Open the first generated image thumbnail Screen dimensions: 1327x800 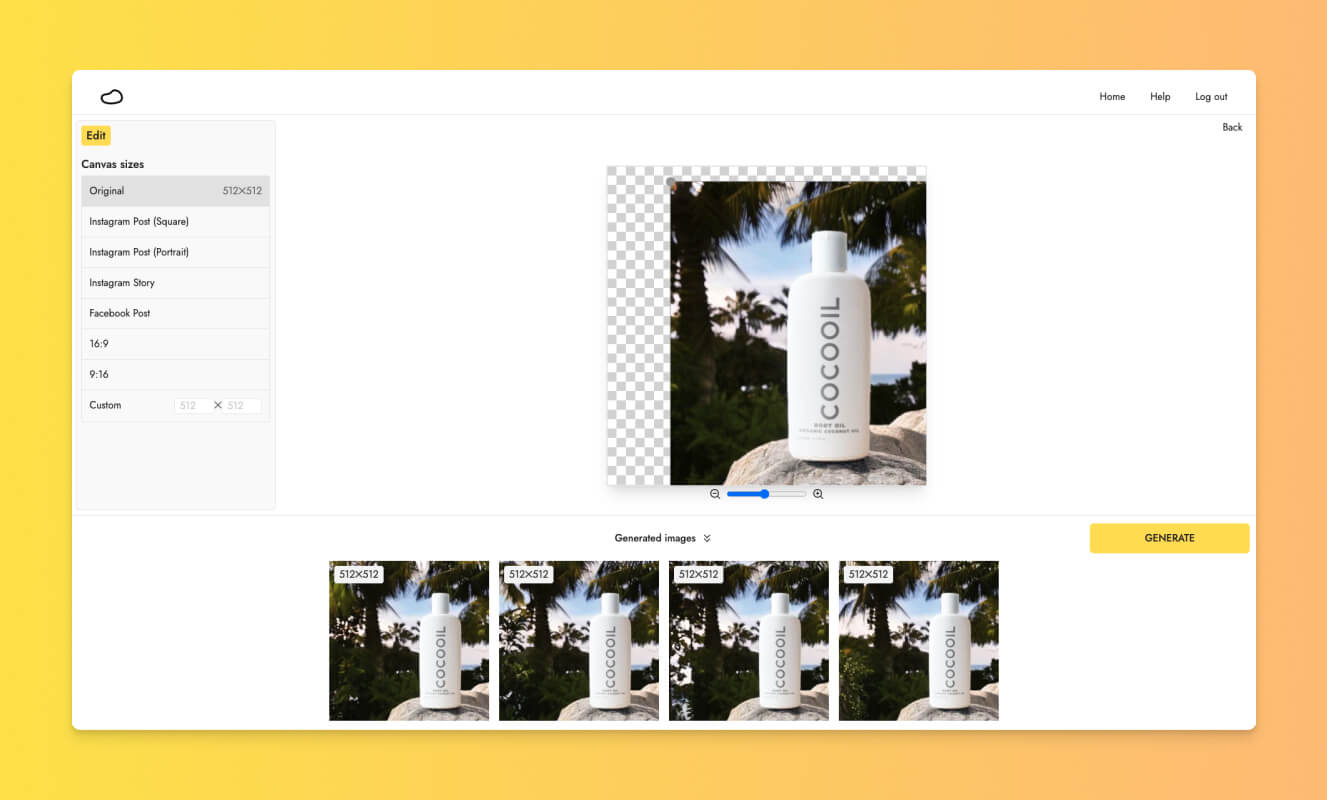click(x=409, y=640)
